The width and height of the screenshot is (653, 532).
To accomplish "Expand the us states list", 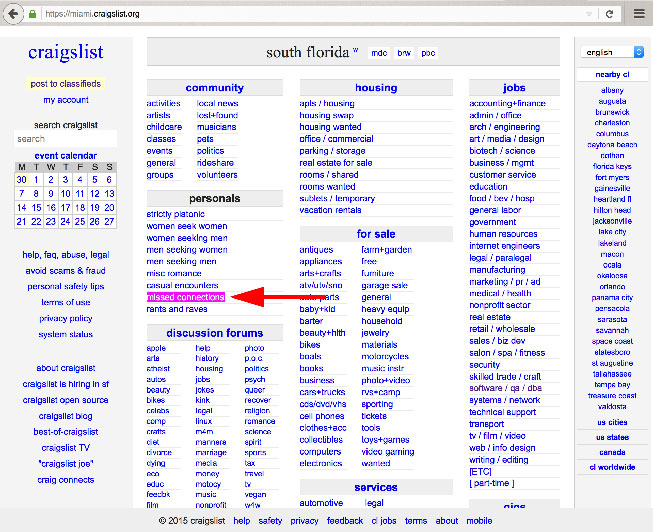I will coord(612,437).
